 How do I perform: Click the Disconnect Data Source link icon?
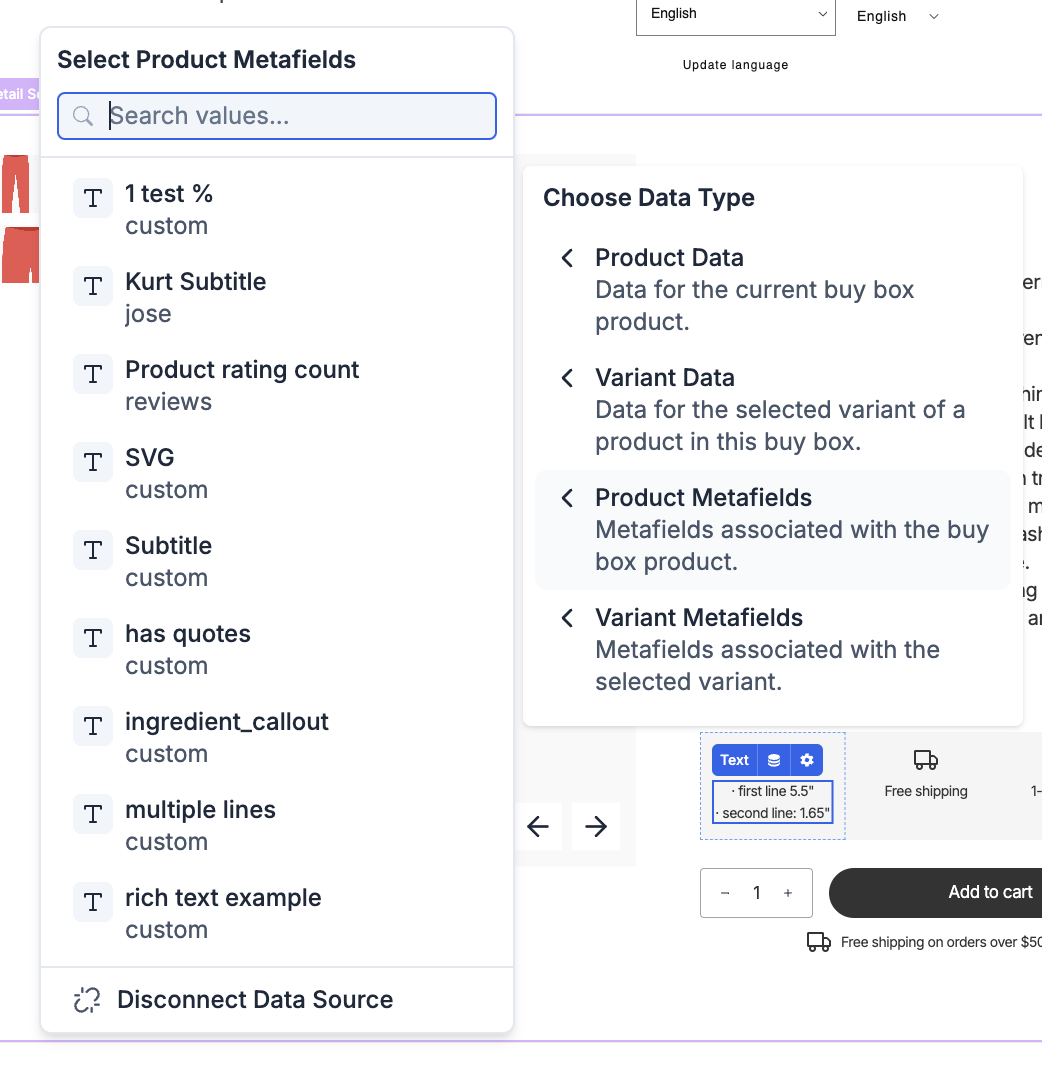(88, 1000)
